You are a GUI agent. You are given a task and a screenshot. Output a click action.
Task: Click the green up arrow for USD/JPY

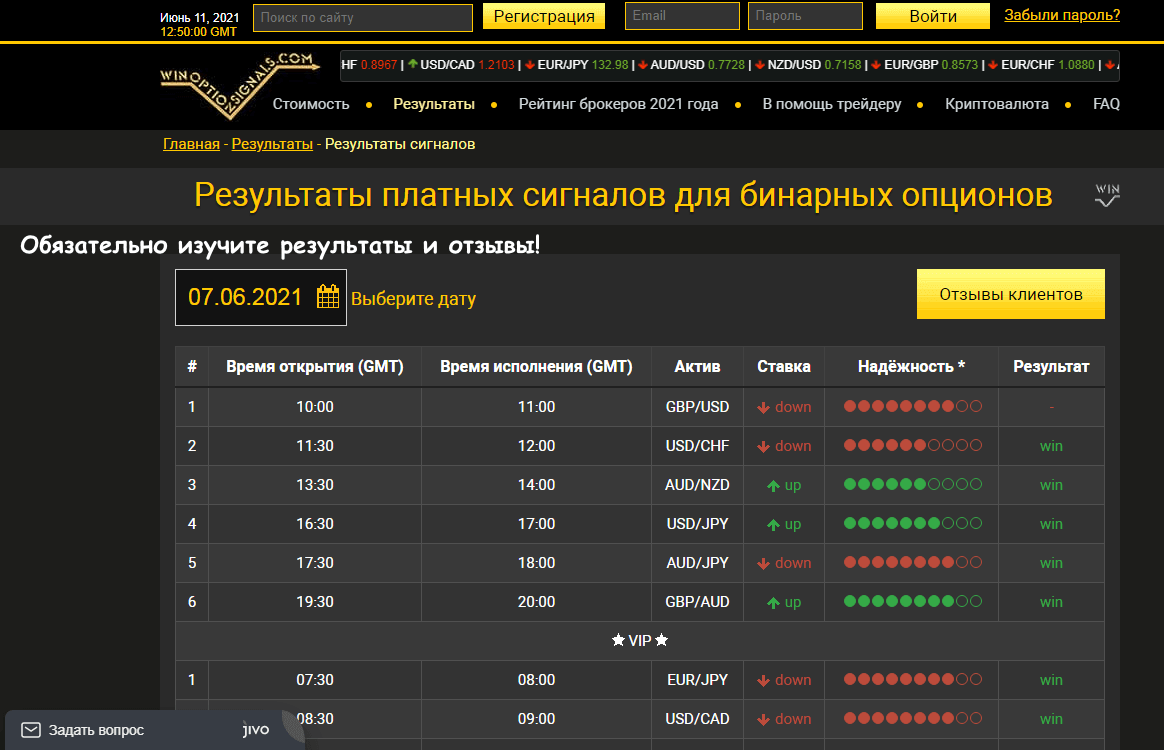coord(773,525)
